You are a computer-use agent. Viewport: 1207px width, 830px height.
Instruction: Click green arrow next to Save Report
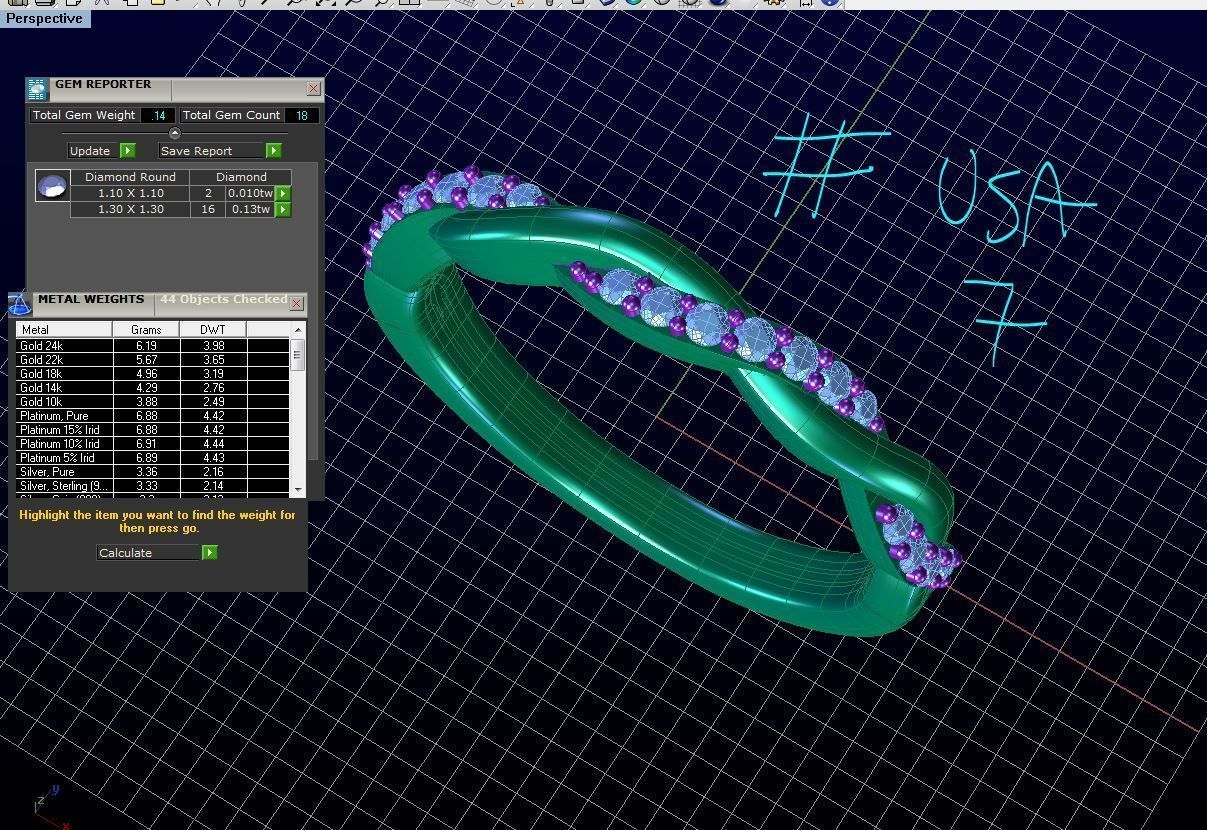click(x=274, y=151)
